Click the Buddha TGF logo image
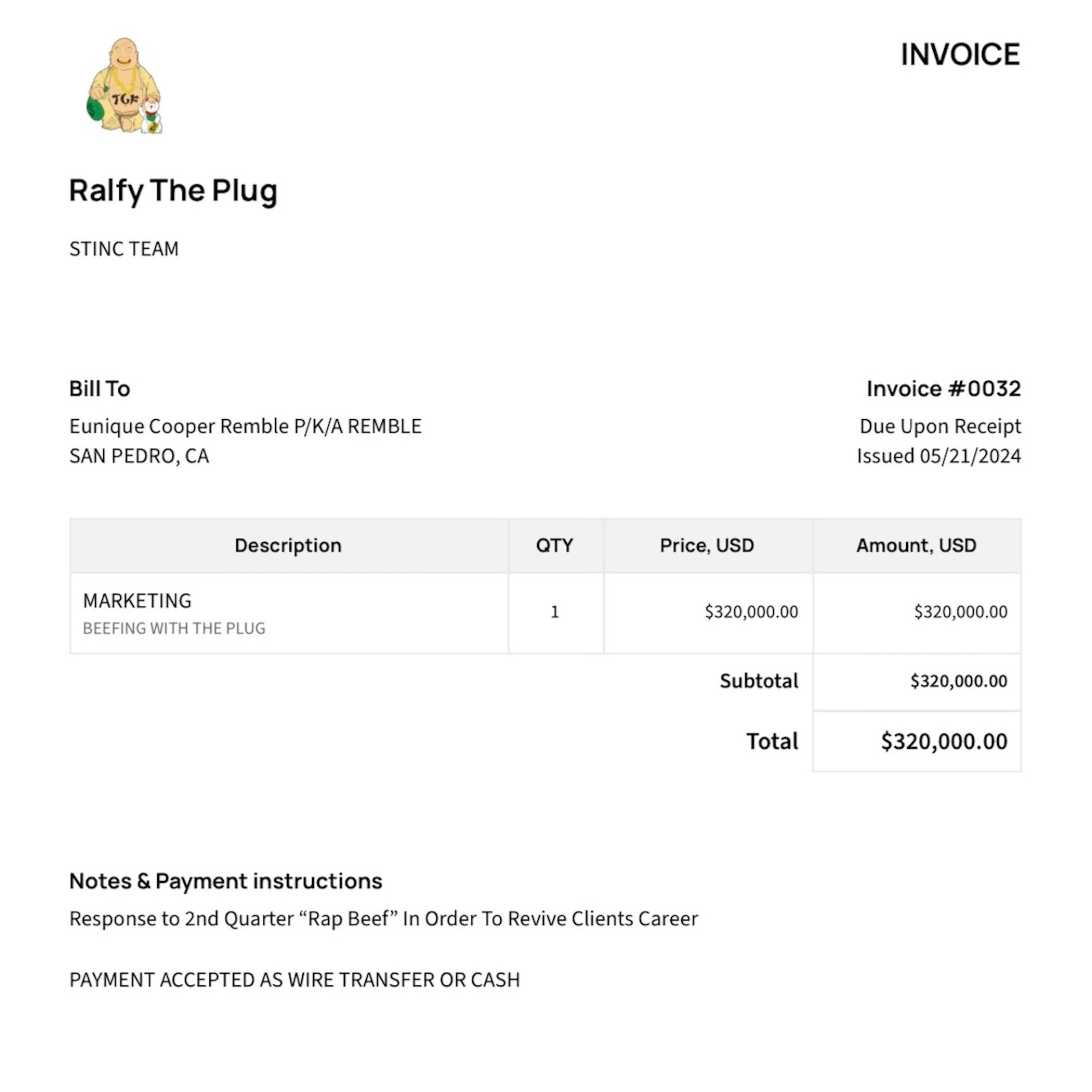 124,86
